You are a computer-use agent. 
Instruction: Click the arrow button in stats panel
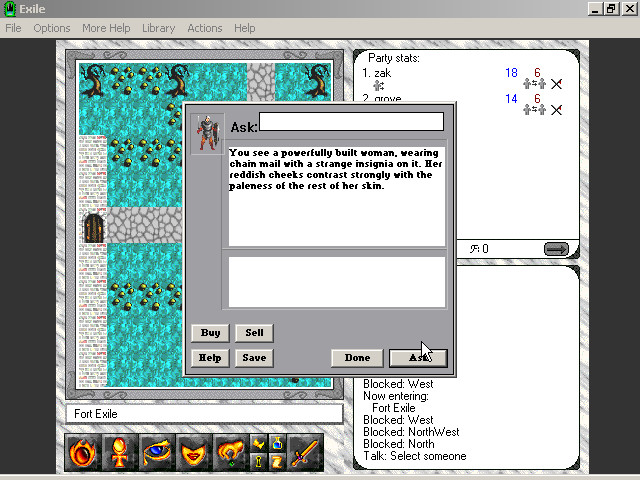[556, 249]
